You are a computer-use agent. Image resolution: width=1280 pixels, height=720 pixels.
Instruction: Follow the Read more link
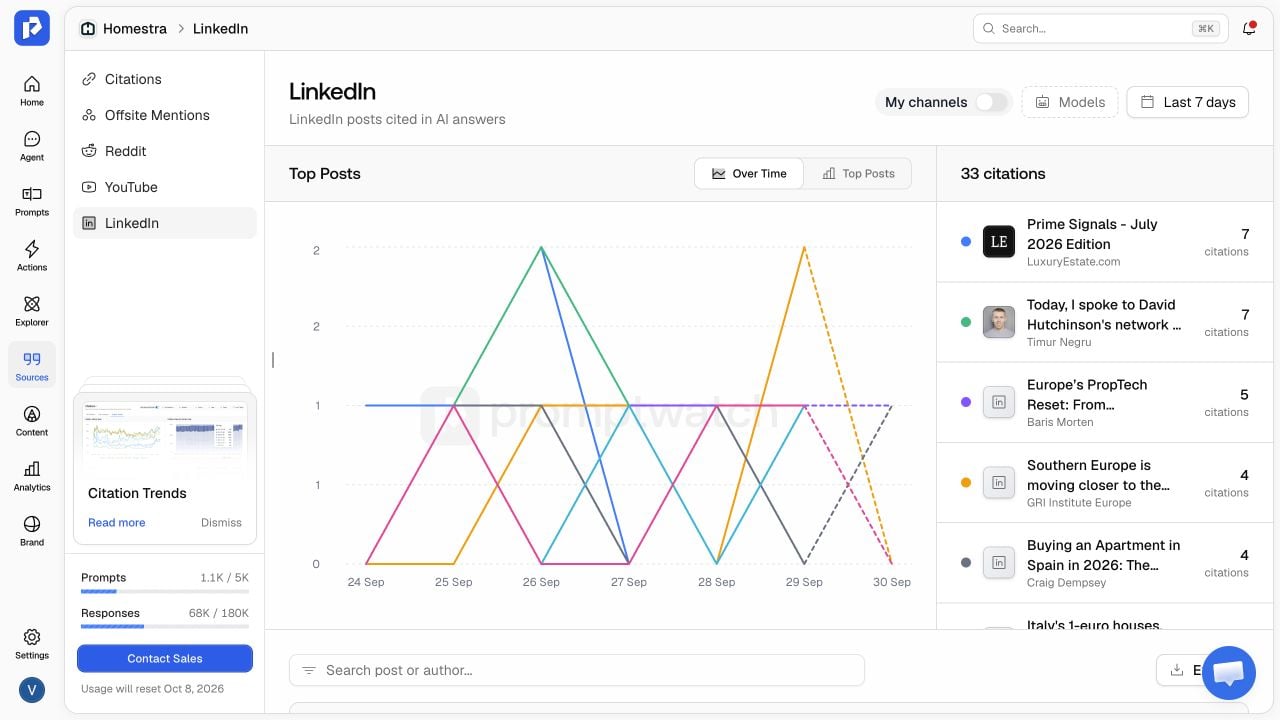coord(117,522)
